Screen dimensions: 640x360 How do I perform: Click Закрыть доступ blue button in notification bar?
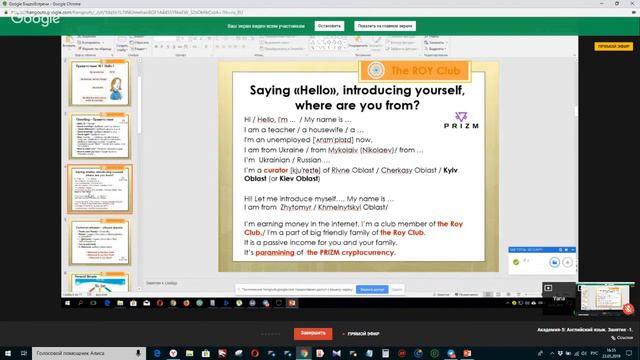point(372,289)
